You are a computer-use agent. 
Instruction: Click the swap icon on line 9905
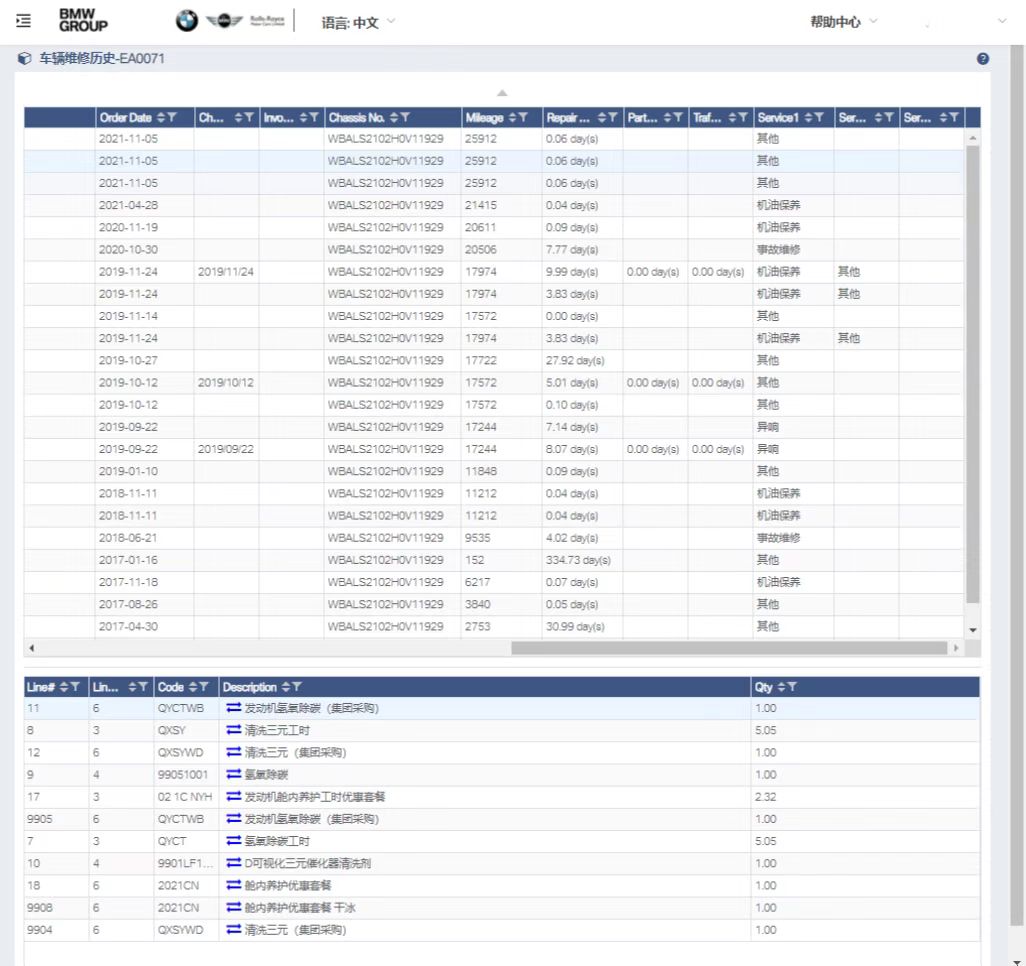coord(234,819)
